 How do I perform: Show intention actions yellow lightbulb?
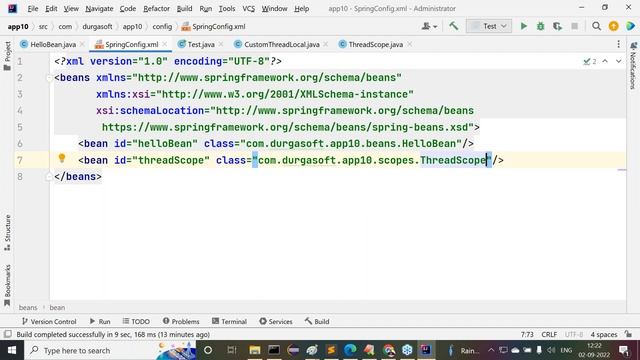point(62,158)
